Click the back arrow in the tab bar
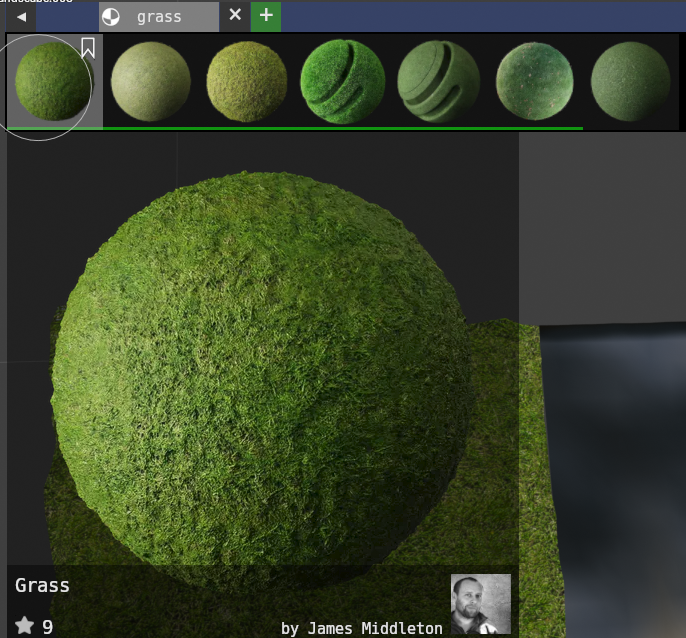686x638 pixels. point(20,16)
